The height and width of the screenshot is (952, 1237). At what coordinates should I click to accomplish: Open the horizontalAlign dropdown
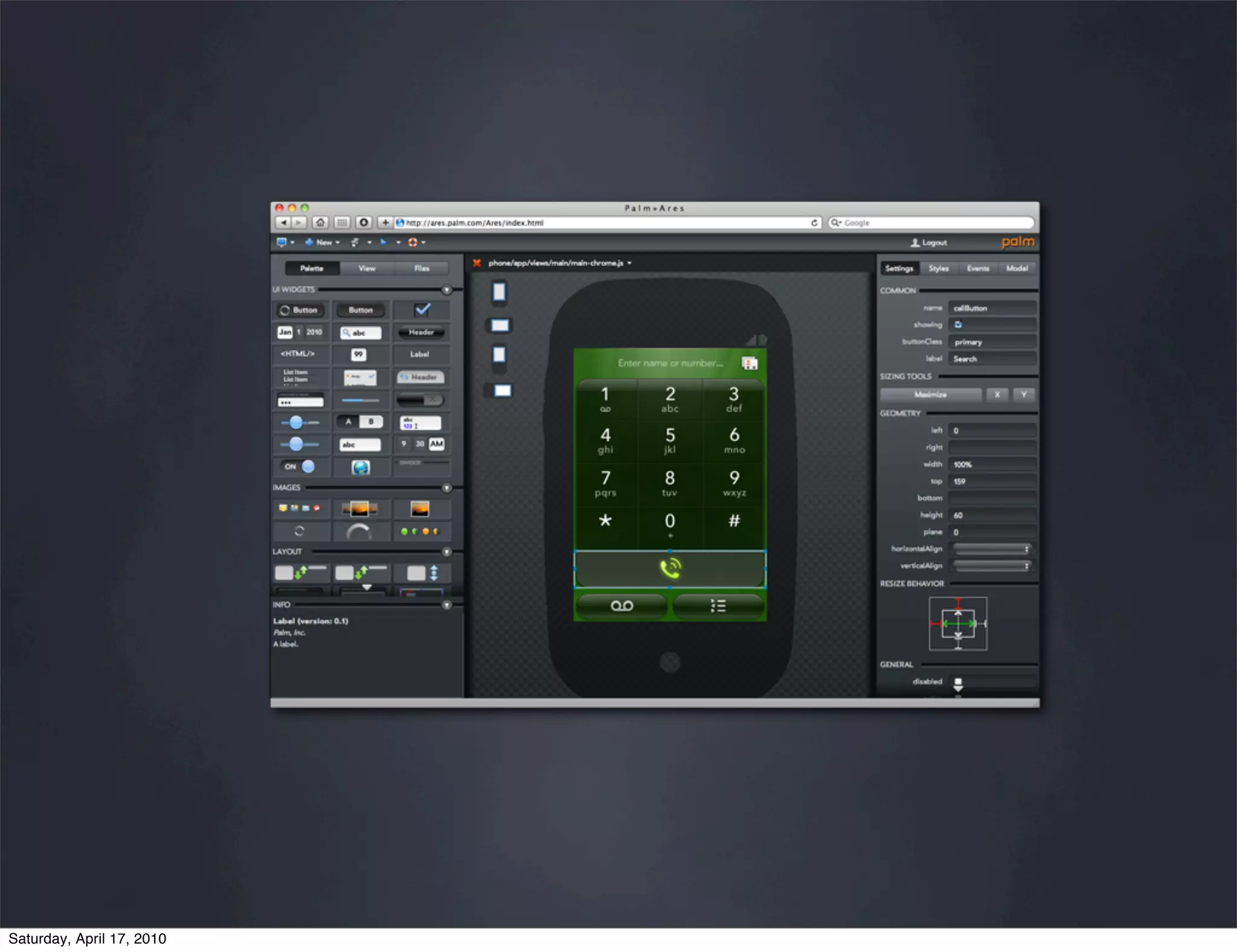992,548
